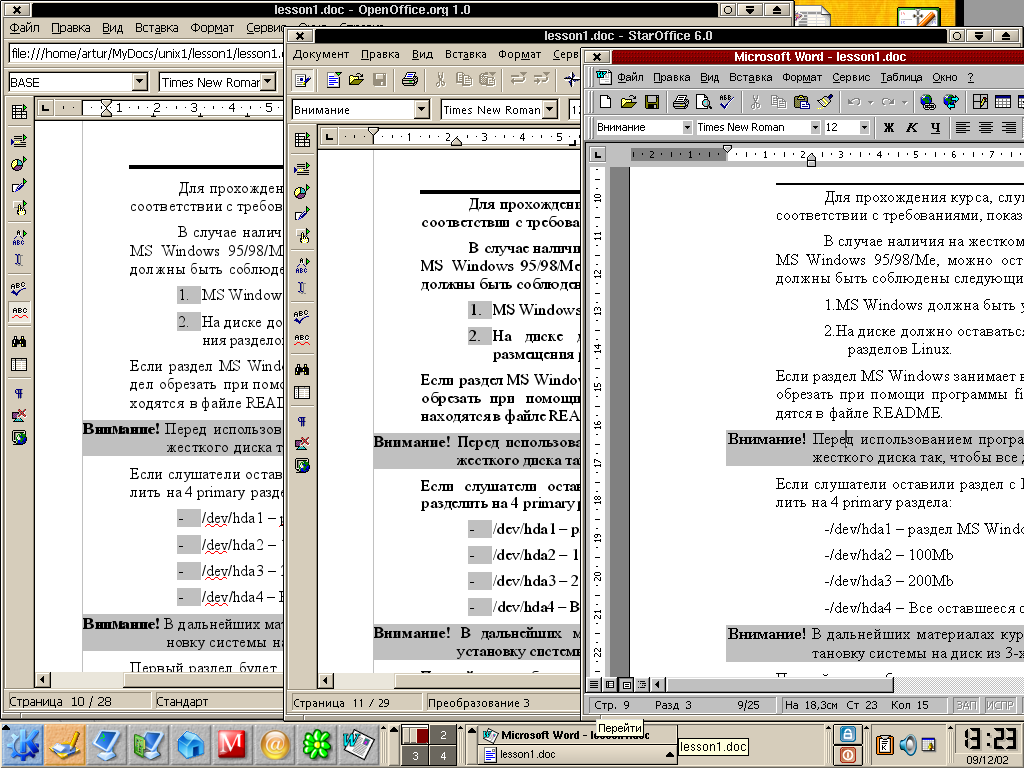
Task: Print the document from Word's toolbar
Action: (680, 102)
